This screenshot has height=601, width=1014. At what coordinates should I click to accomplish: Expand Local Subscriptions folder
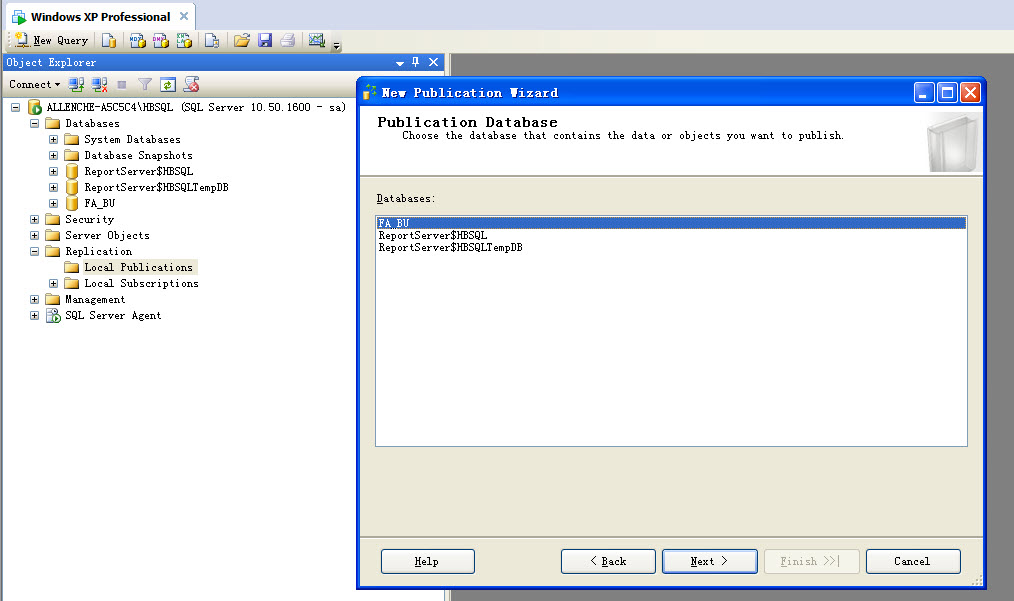(54, 283)
